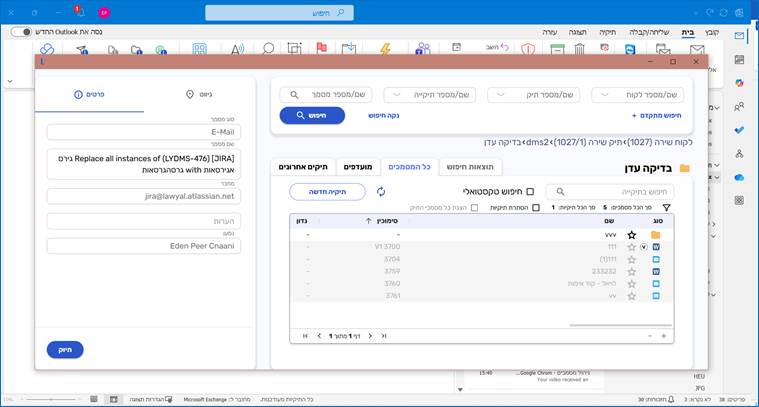Check the הסתרת תיקיות checkbox
The height and width of the screenshot is (407, 759).
click(x=536, y=208)
